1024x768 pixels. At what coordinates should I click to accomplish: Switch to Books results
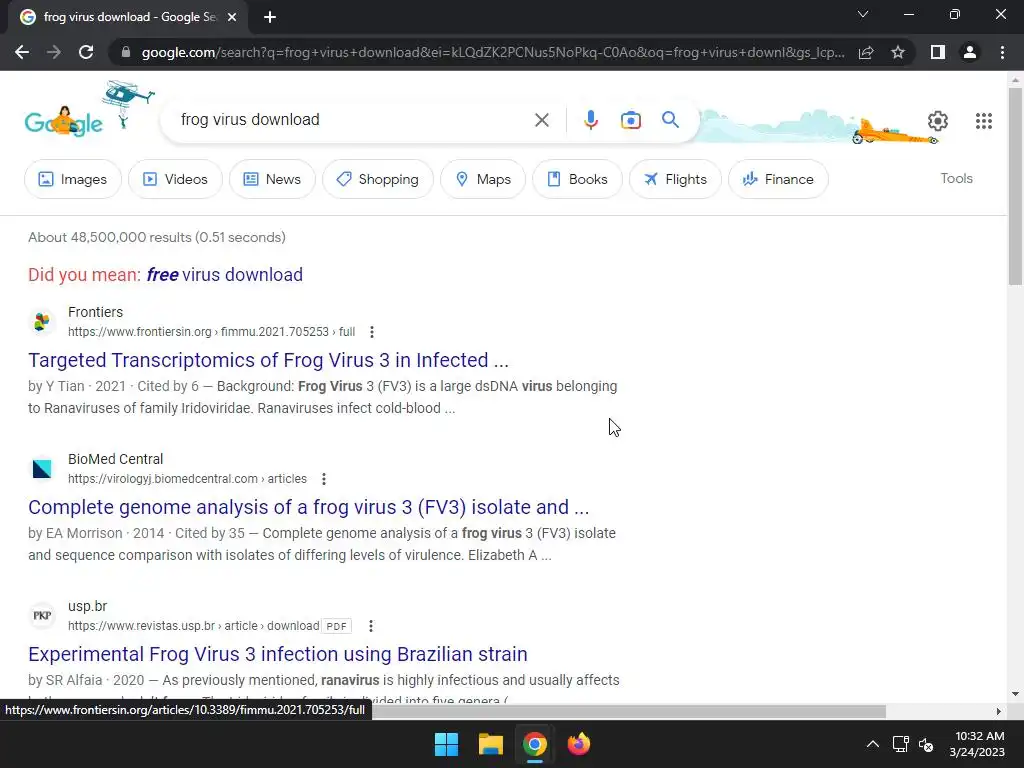577,179
